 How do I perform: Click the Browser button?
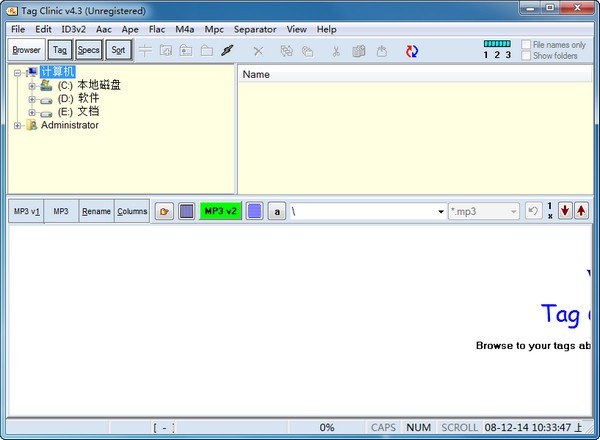point(26,50)
